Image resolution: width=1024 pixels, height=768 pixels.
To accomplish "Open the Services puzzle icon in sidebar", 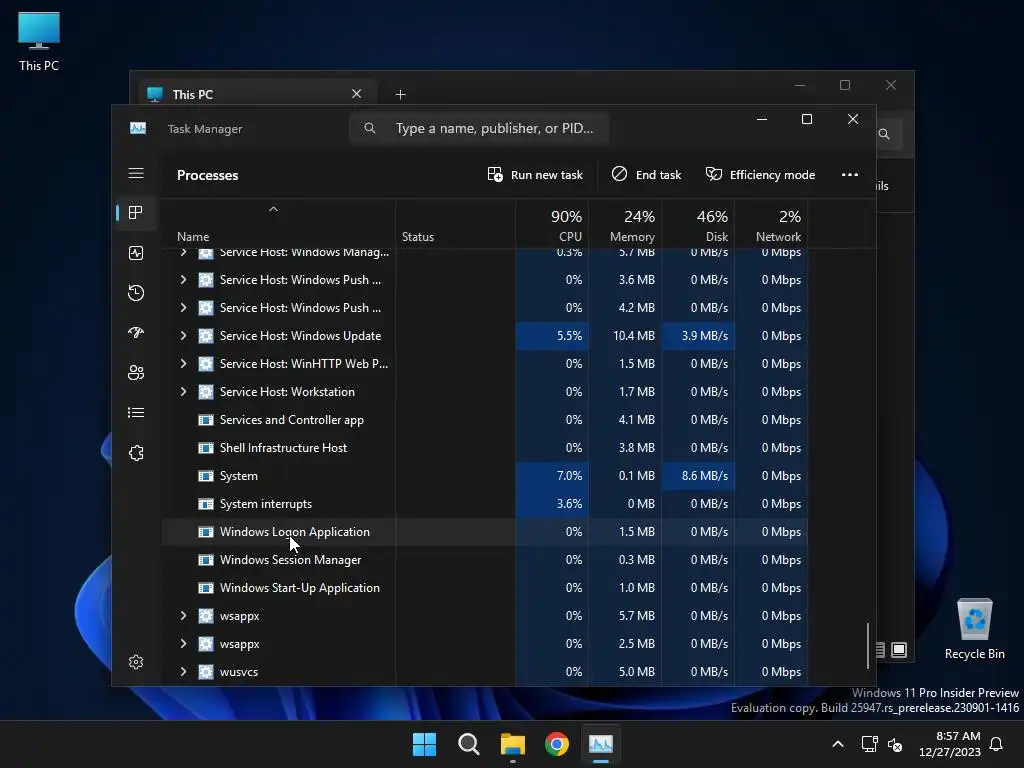I will point(136,453).
